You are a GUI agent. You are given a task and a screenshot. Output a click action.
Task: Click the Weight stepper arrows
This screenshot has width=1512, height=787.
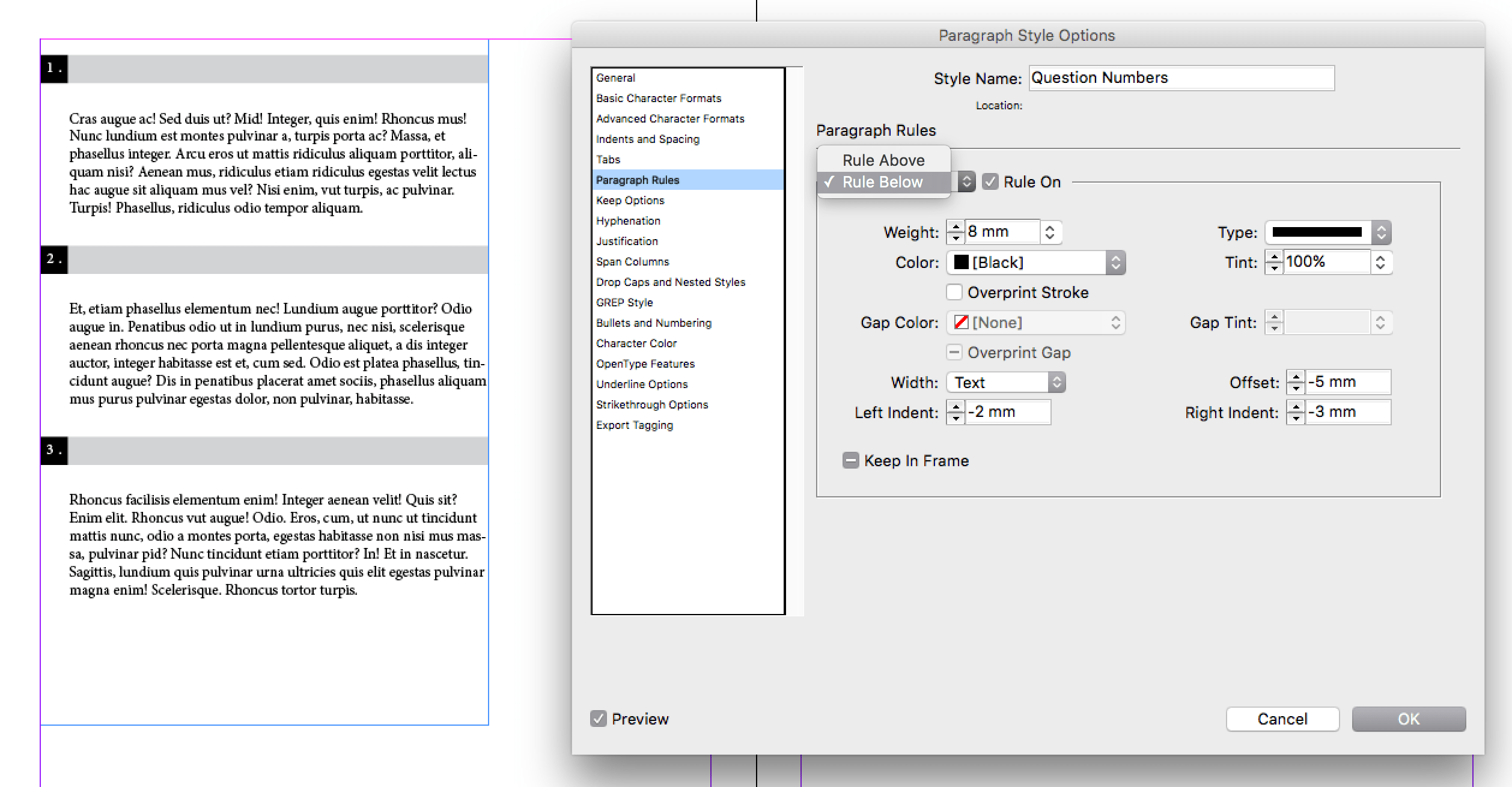pos(955,232)
